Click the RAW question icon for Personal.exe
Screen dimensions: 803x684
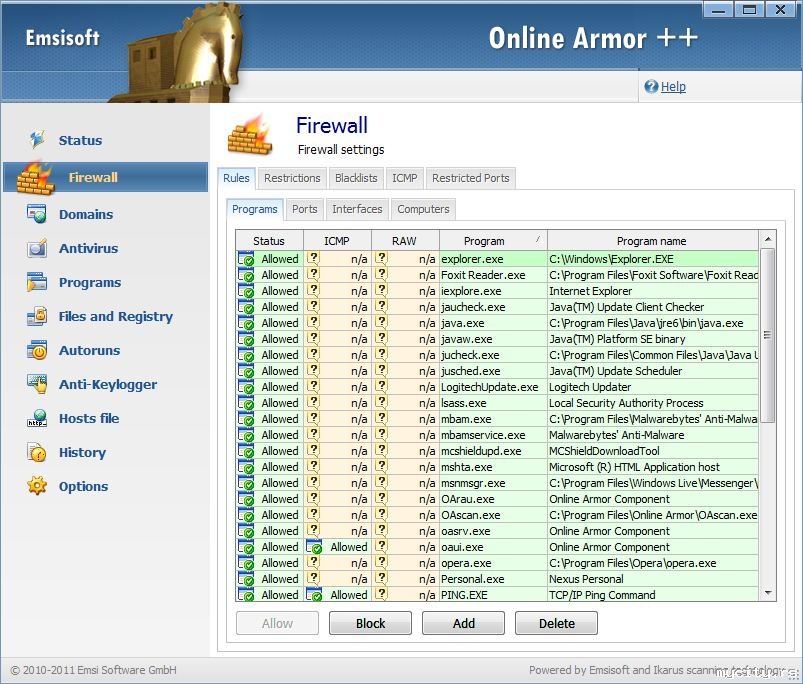tap(381, 579)
